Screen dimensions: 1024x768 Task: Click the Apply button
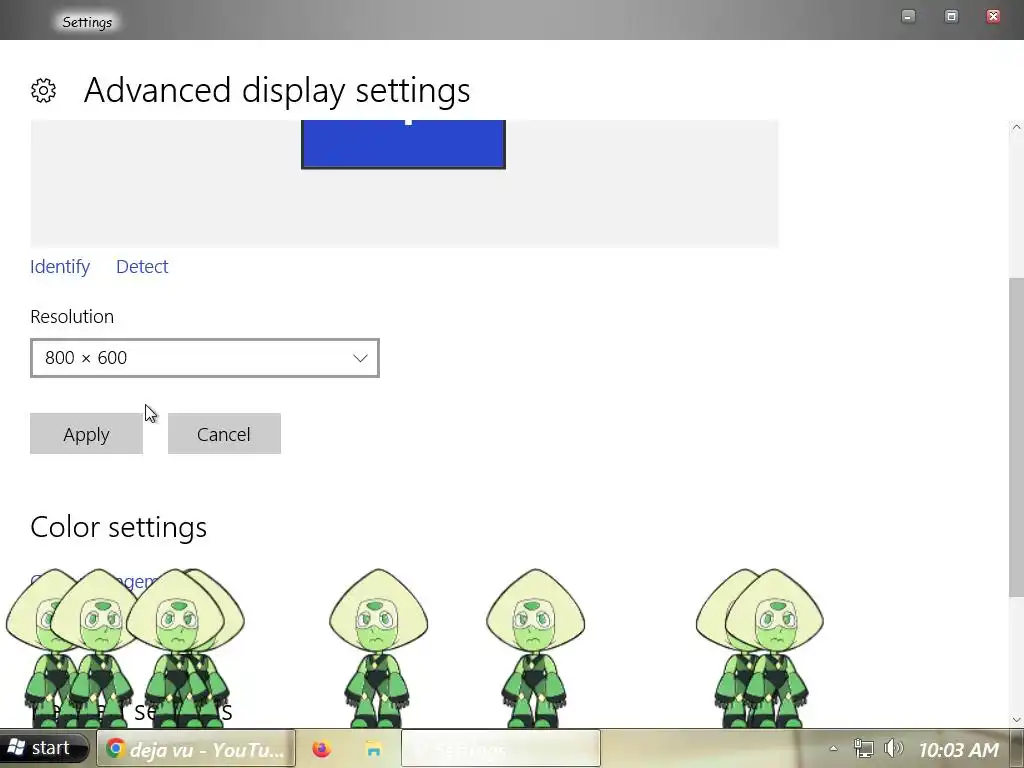(86, 434)
